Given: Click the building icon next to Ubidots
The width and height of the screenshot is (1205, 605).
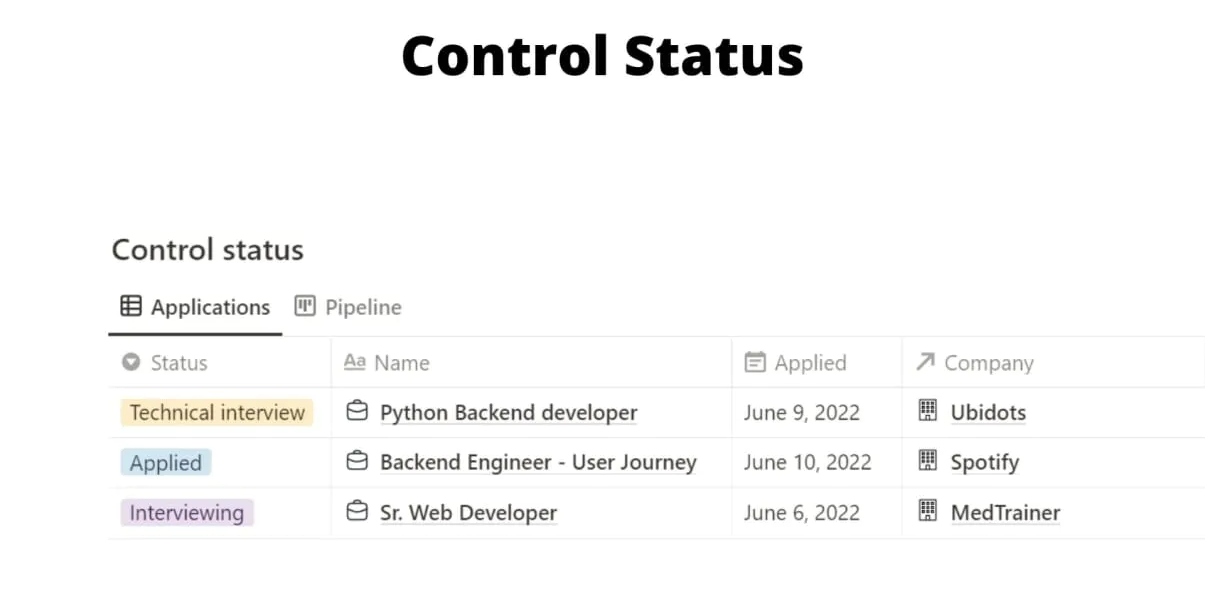Looking at the screenshot, I should coord(929,411).
